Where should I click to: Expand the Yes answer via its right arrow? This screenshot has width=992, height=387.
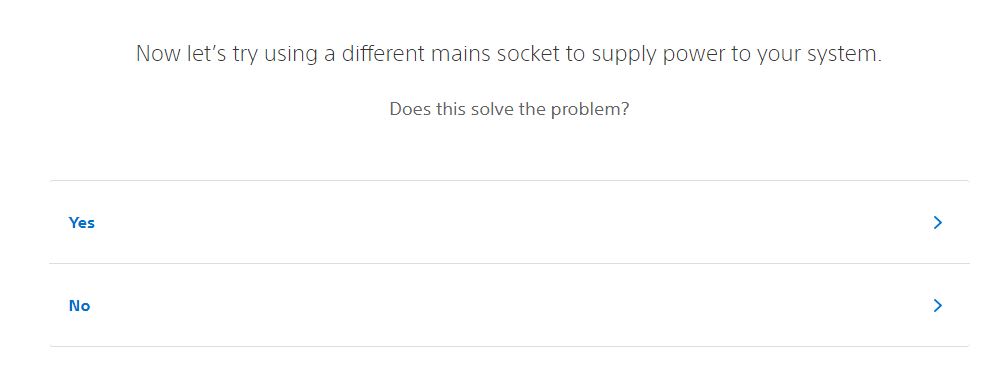pyautogui.click(x=938, y=223)
